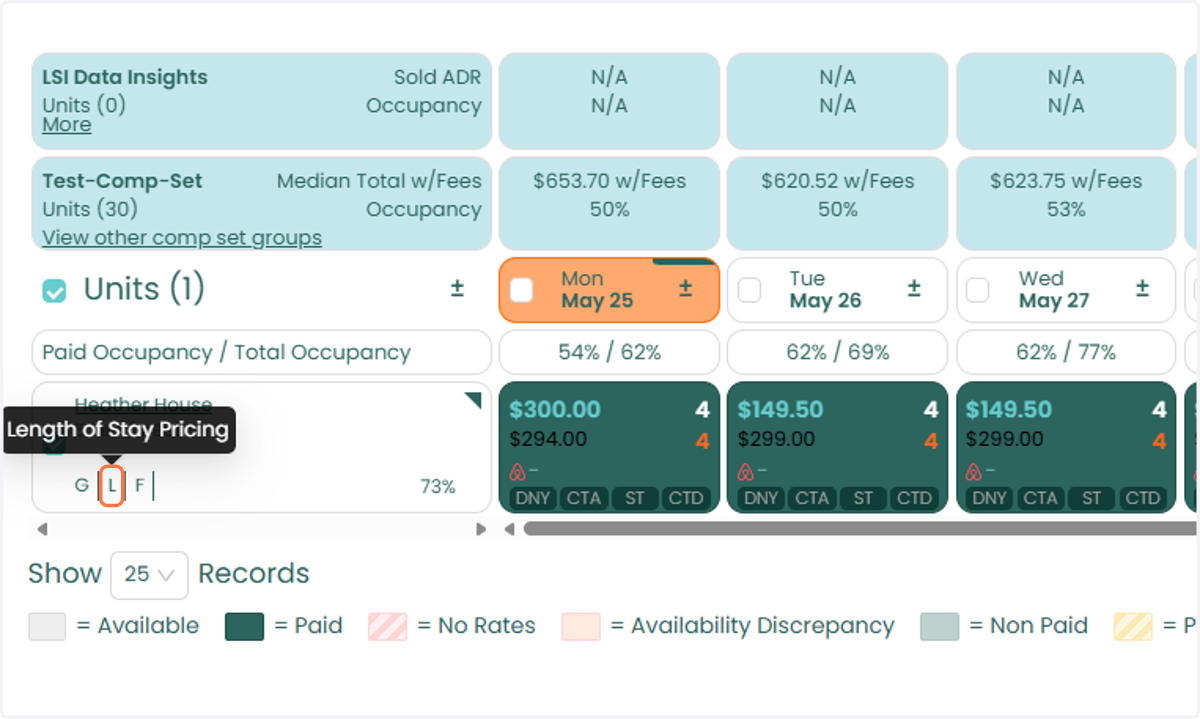Click DNY tag in Tue May 26 cell

(761, 498)
